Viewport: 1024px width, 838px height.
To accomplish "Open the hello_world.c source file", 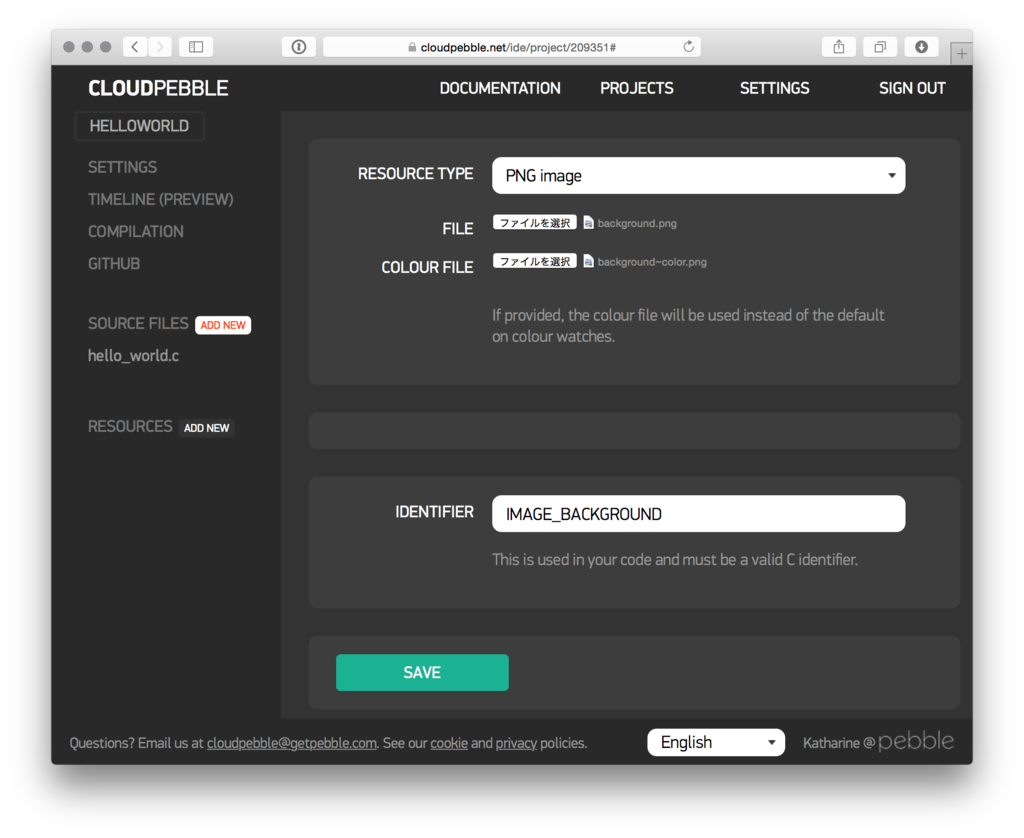I will point(133,355).
